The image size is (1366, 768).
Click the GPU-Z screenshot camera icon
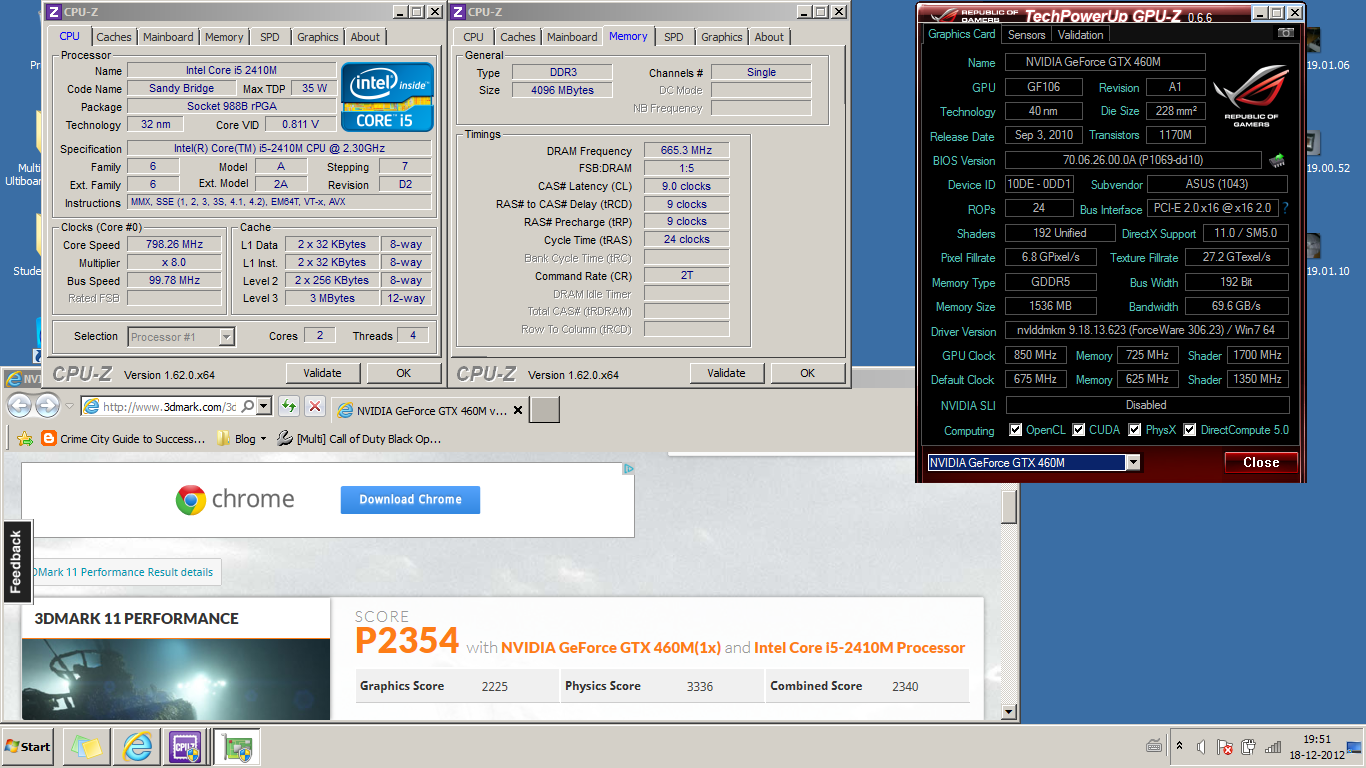point(1285,34)
